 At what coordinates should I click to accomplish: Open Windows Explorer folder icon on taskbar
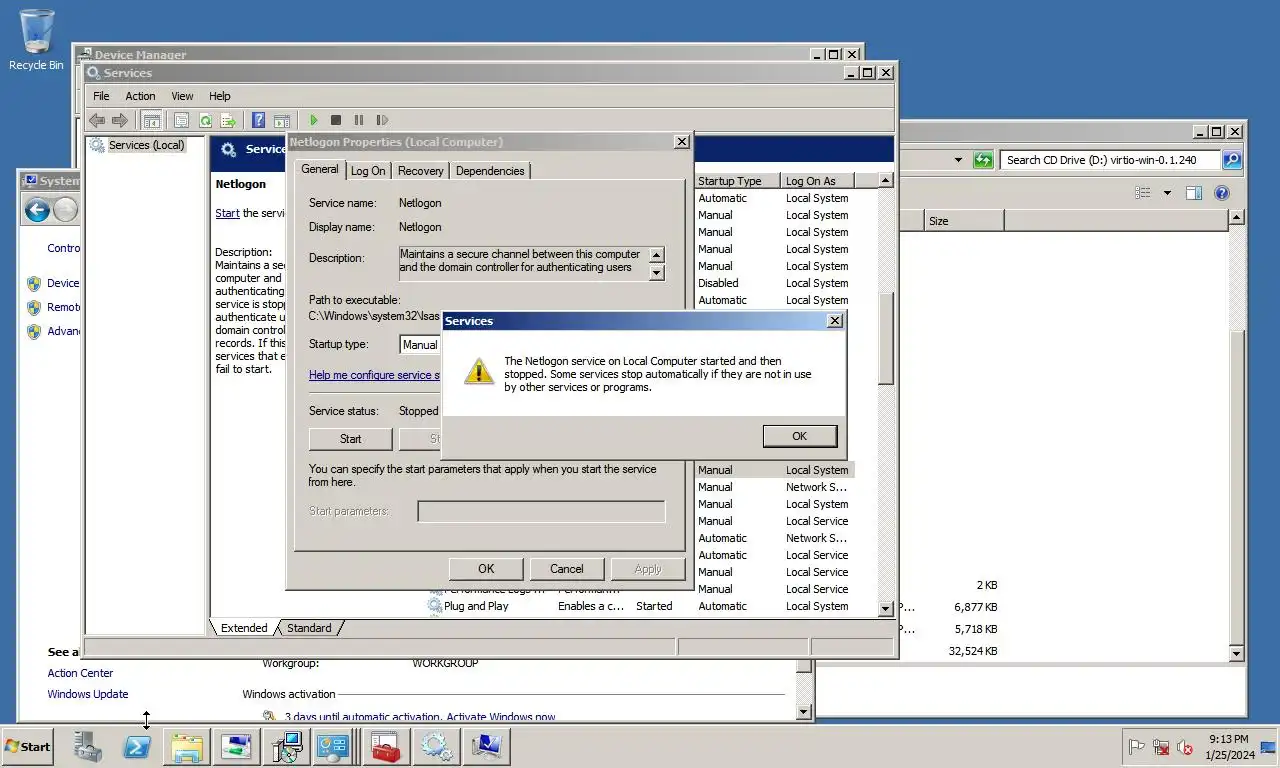pyautogui.click(x=187, y=746)
